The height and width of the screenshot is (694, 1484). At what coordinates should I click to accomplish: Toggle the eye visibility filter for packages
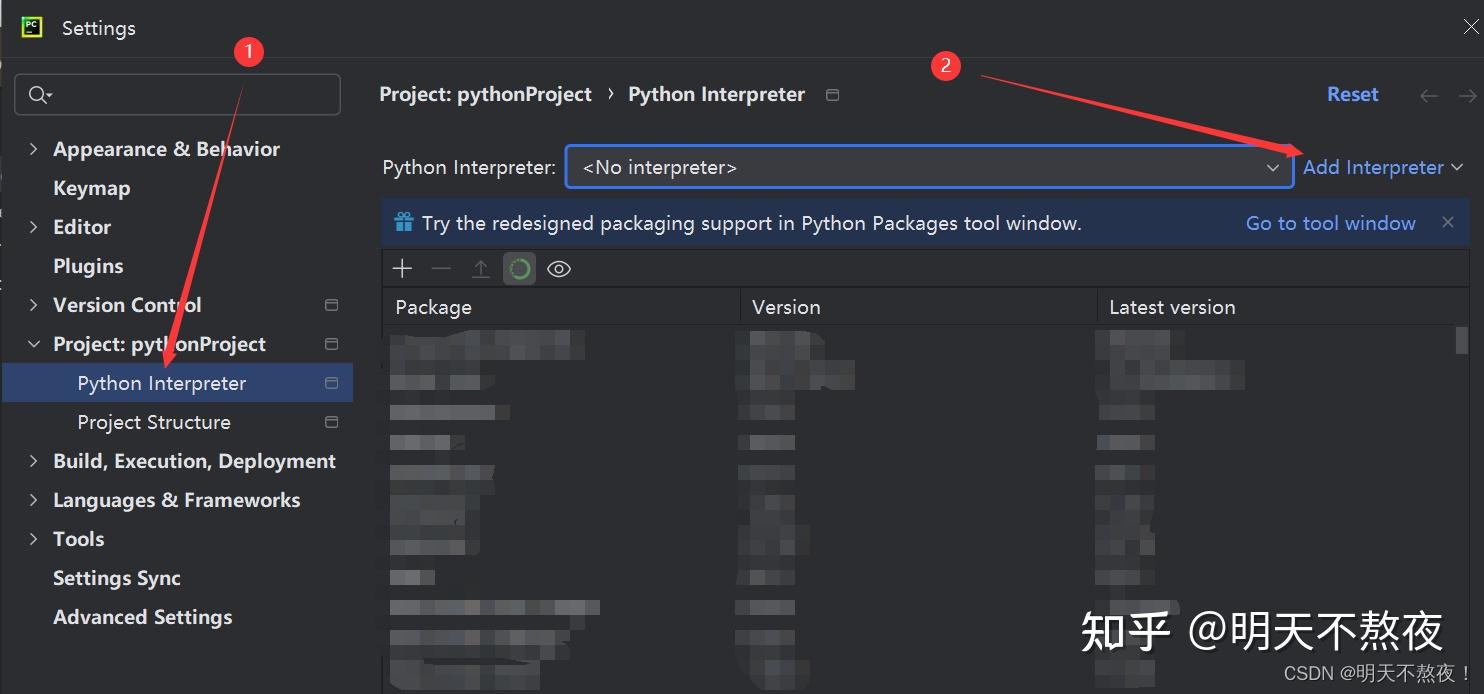(x=558, y=268)
